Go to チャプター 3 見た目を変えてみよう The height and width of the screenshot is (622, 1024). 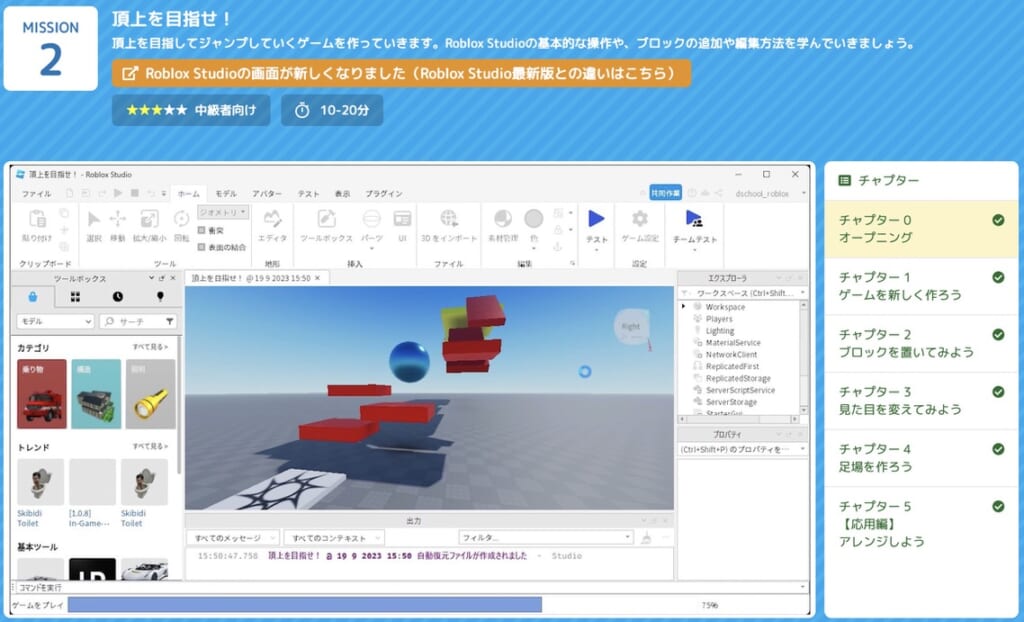(x=920, y=401)
